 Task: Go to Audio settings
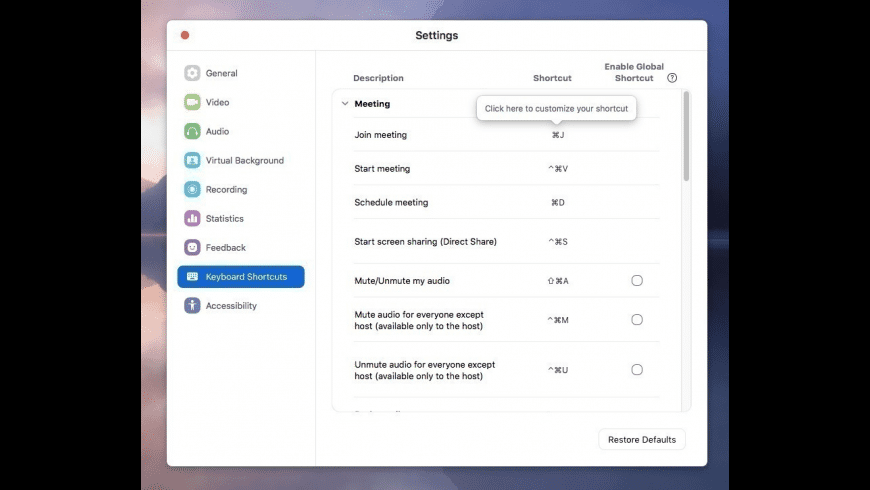(241, 131)
